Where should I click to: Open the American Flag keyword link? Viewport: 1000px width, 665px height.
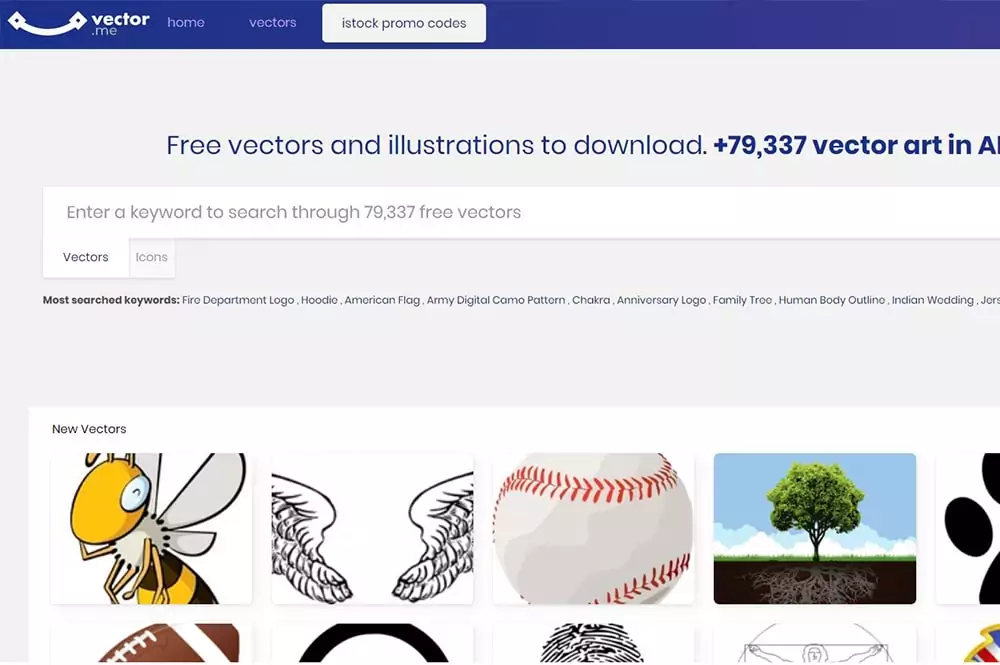[382, 300]
